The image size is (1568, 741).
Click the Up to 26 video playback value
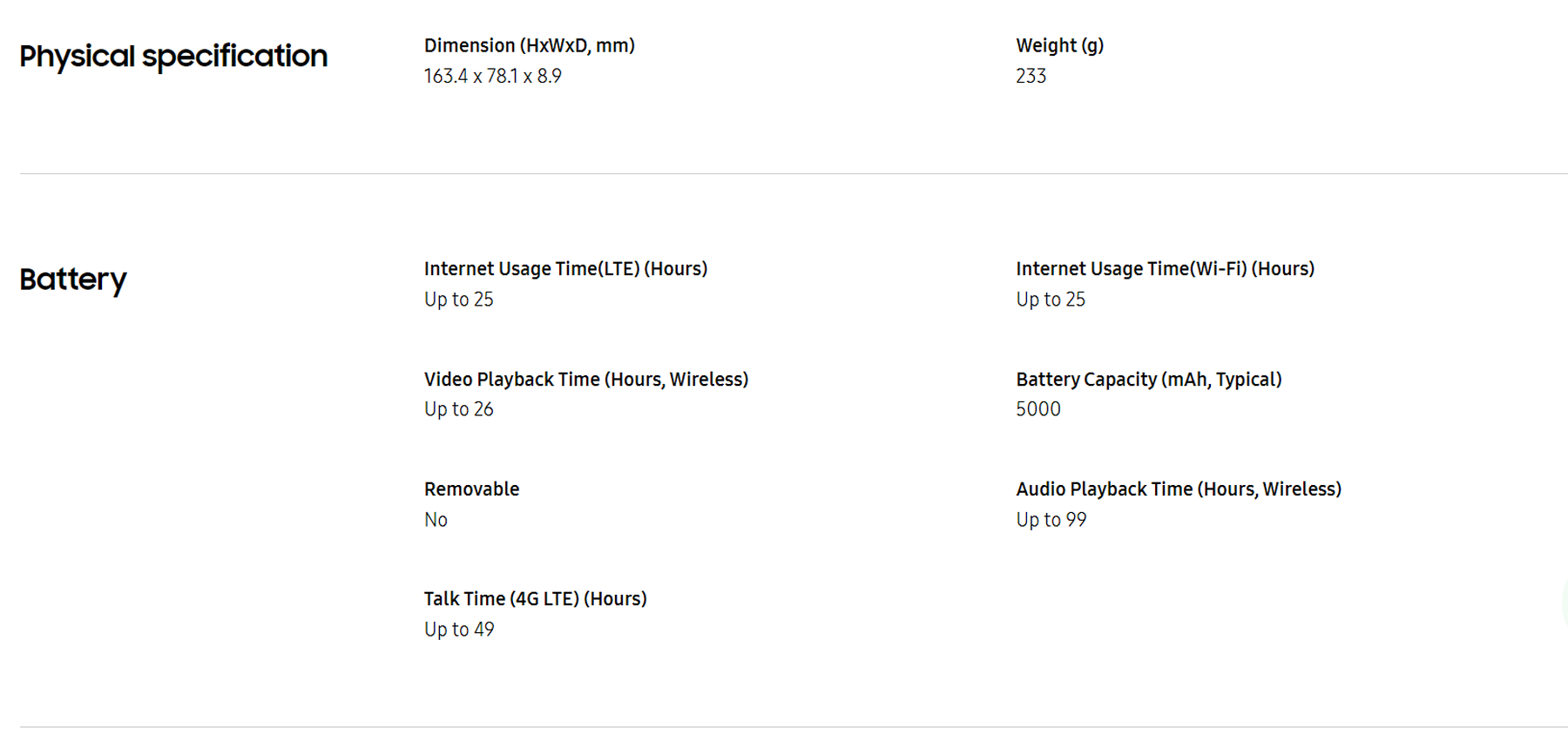tap(459, 409)
